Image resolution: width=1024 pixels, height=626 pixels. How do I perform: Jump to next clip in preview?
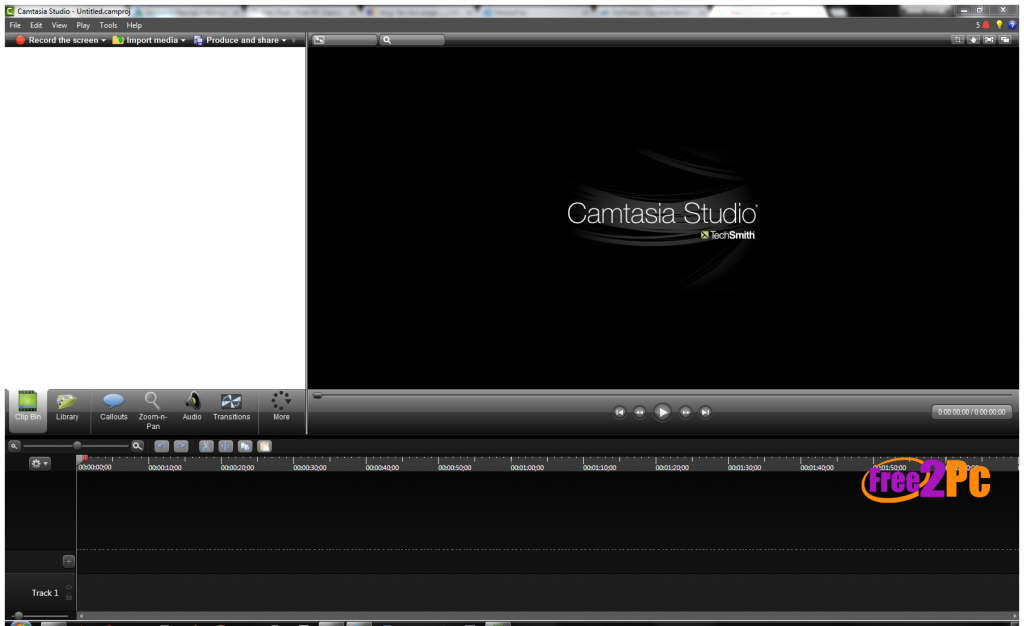(x=705, y=412)
